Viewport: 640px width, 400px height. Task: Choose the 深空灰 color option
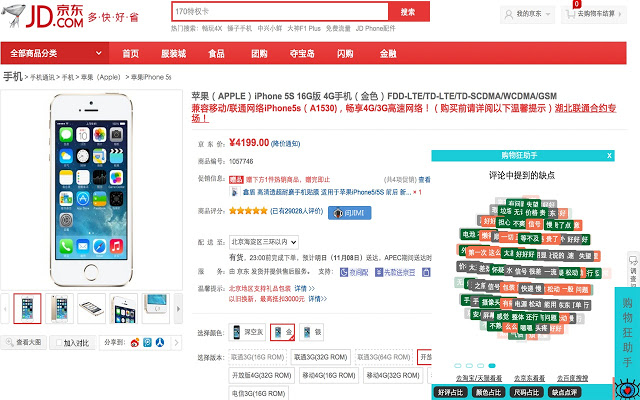(247, 332)
